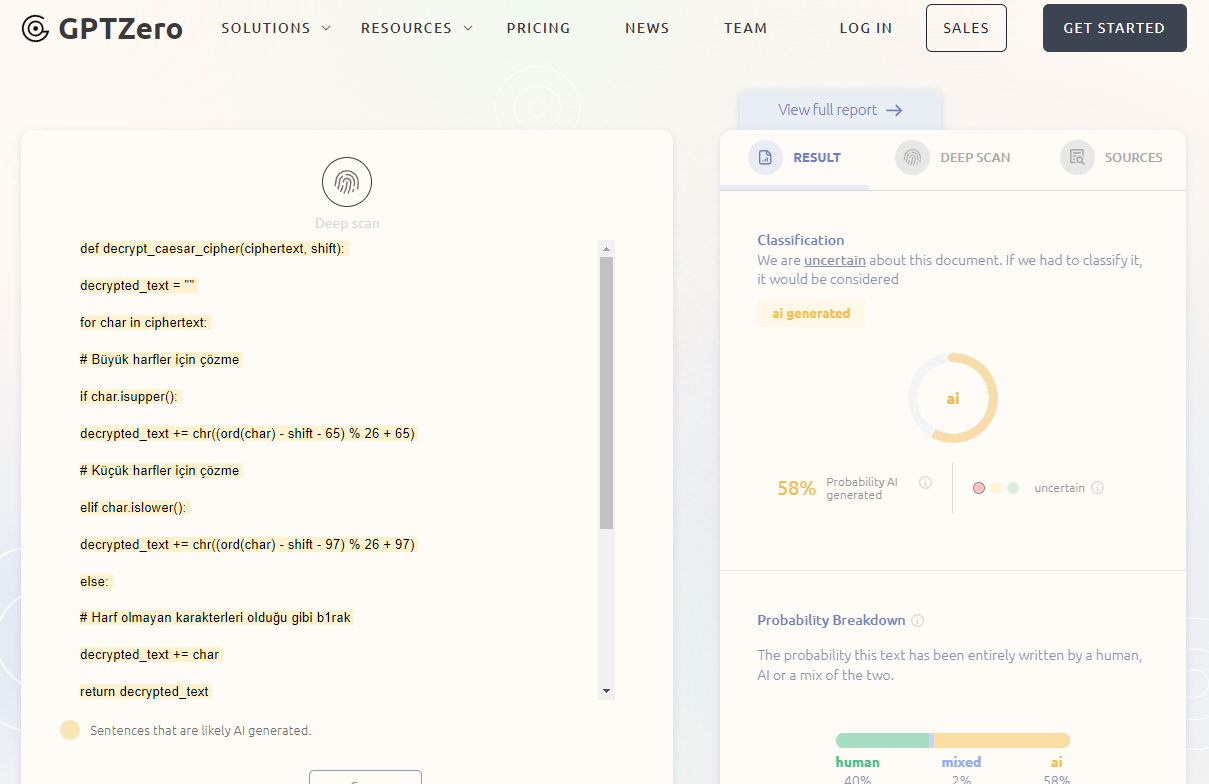
Task: Click the yellow ai segment of breakdown bar
Action: pyautogui.click(x=1002, y=740)
